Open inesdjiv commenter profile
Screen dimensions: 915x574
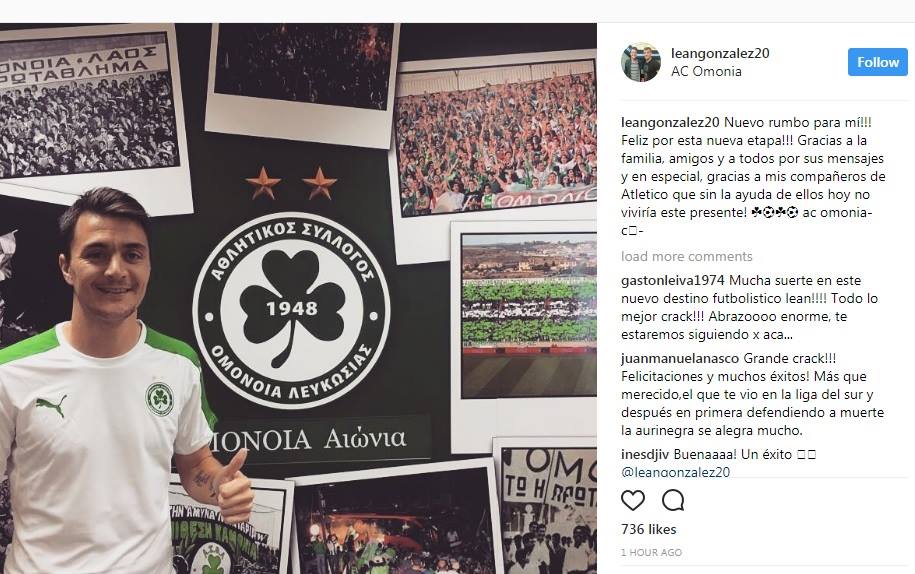tap(645, 454)
